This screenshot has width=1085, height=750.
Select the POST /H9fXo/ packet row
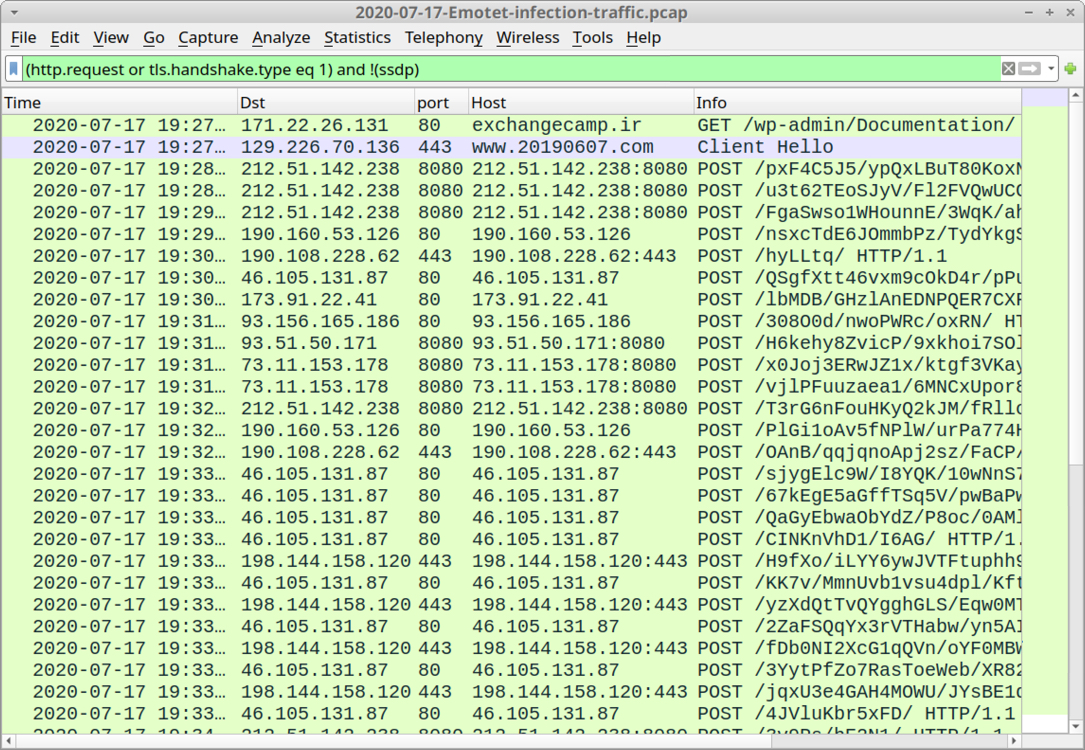coord(511,561)
